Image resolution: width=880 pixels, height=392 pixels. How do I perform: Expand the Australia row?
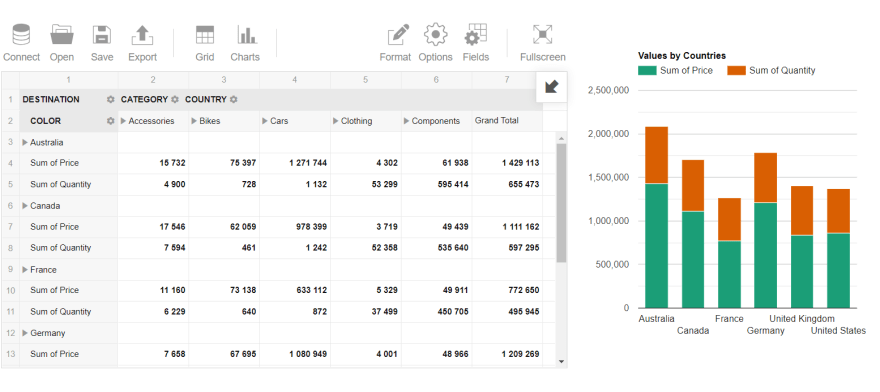click(x=25, y=143)
